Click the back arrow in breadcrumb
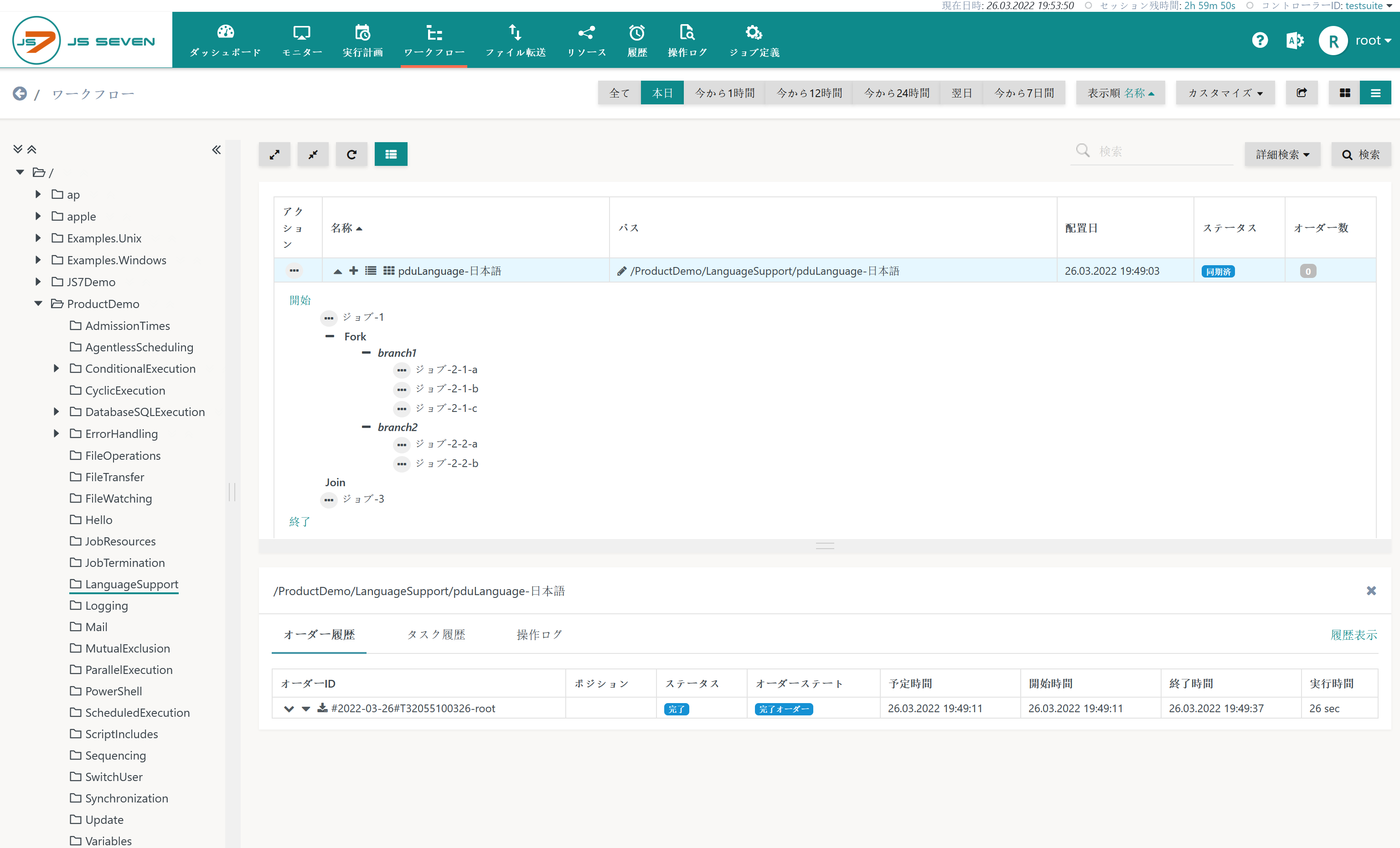This screenshot has width=1400, height=848. [20, 93]
